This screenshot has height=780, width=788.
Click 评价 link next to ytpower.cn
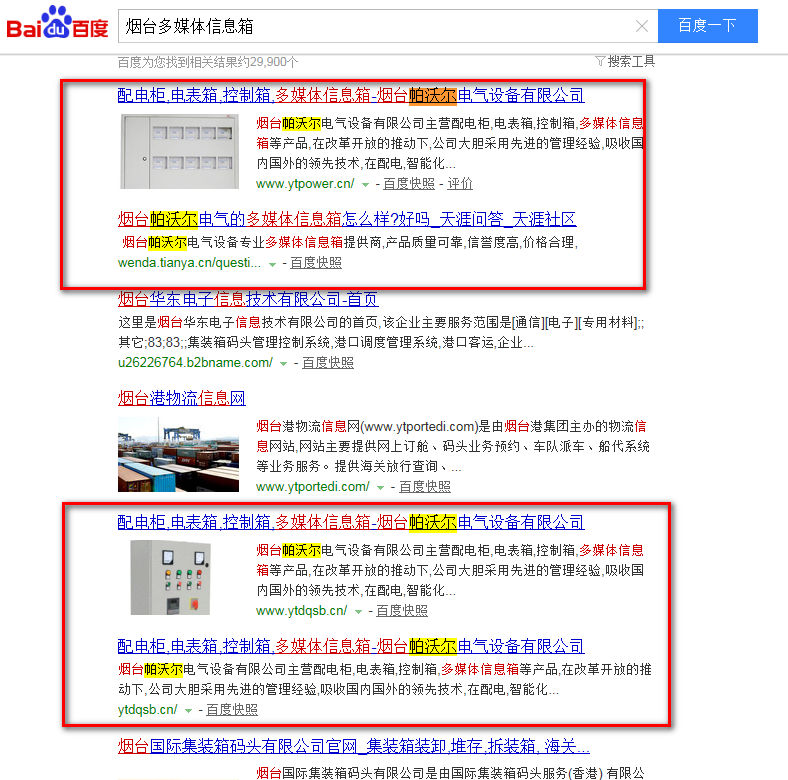pos(460,184)
